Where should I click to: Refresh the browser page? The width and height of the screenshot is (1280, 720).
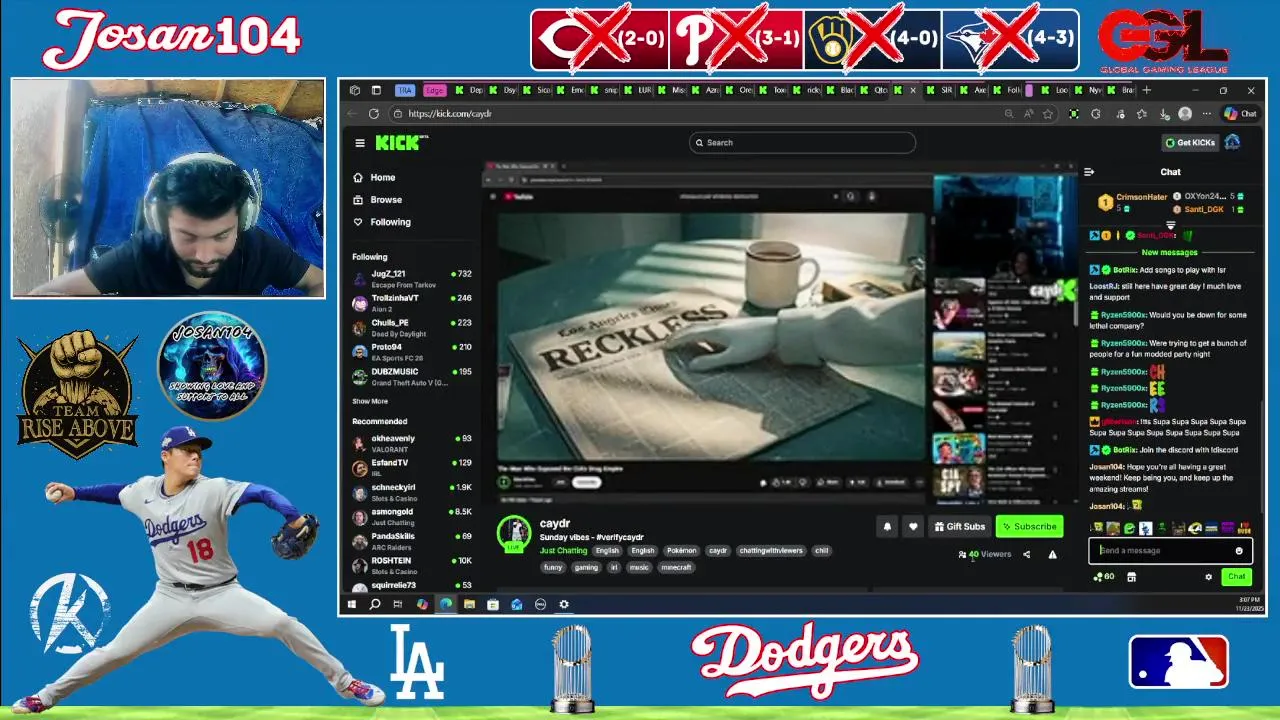pos(374,114)
